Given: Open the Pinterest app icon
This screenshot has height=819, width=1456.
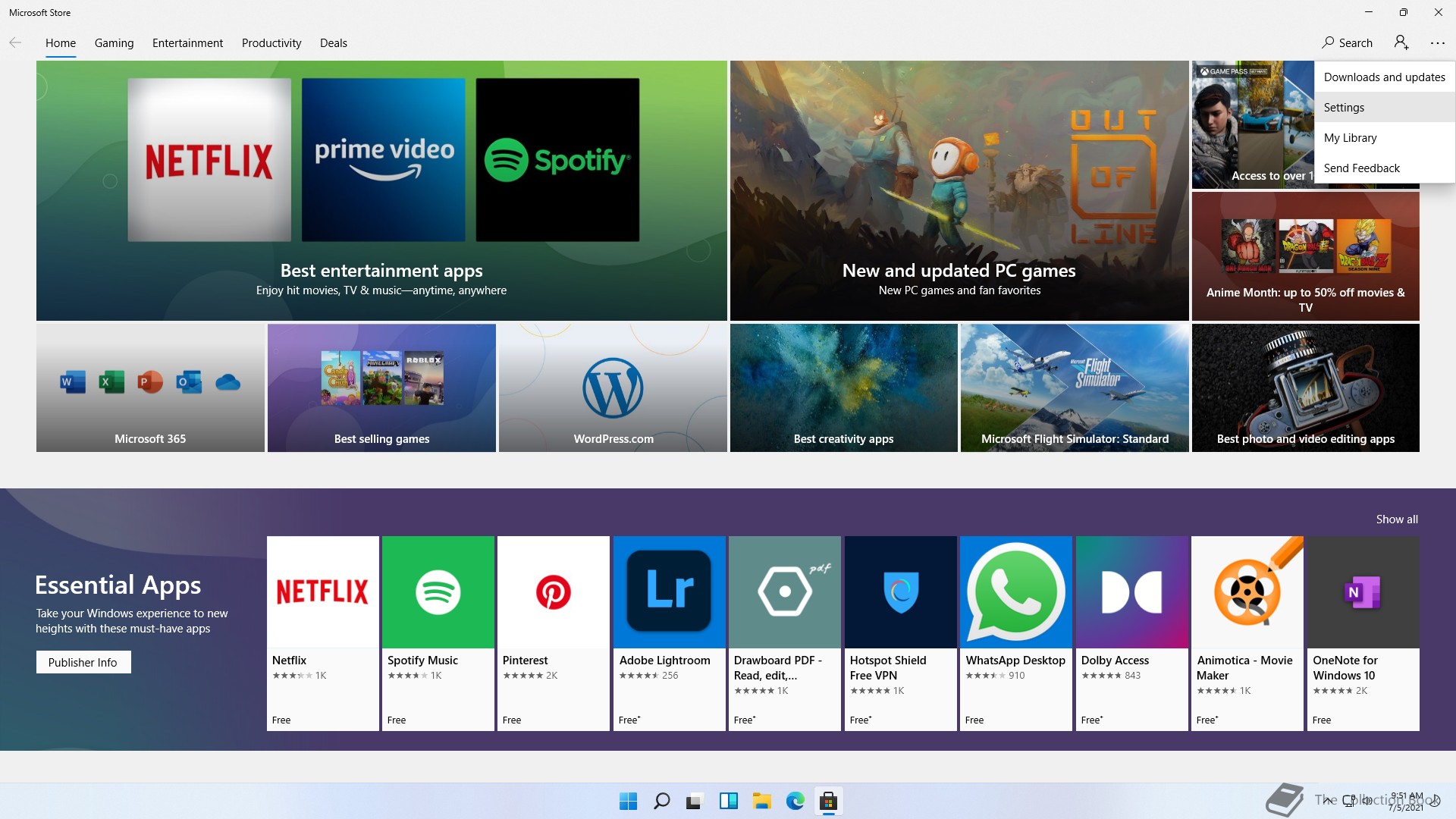Looking at the screenshot, I should pos(554,592).
